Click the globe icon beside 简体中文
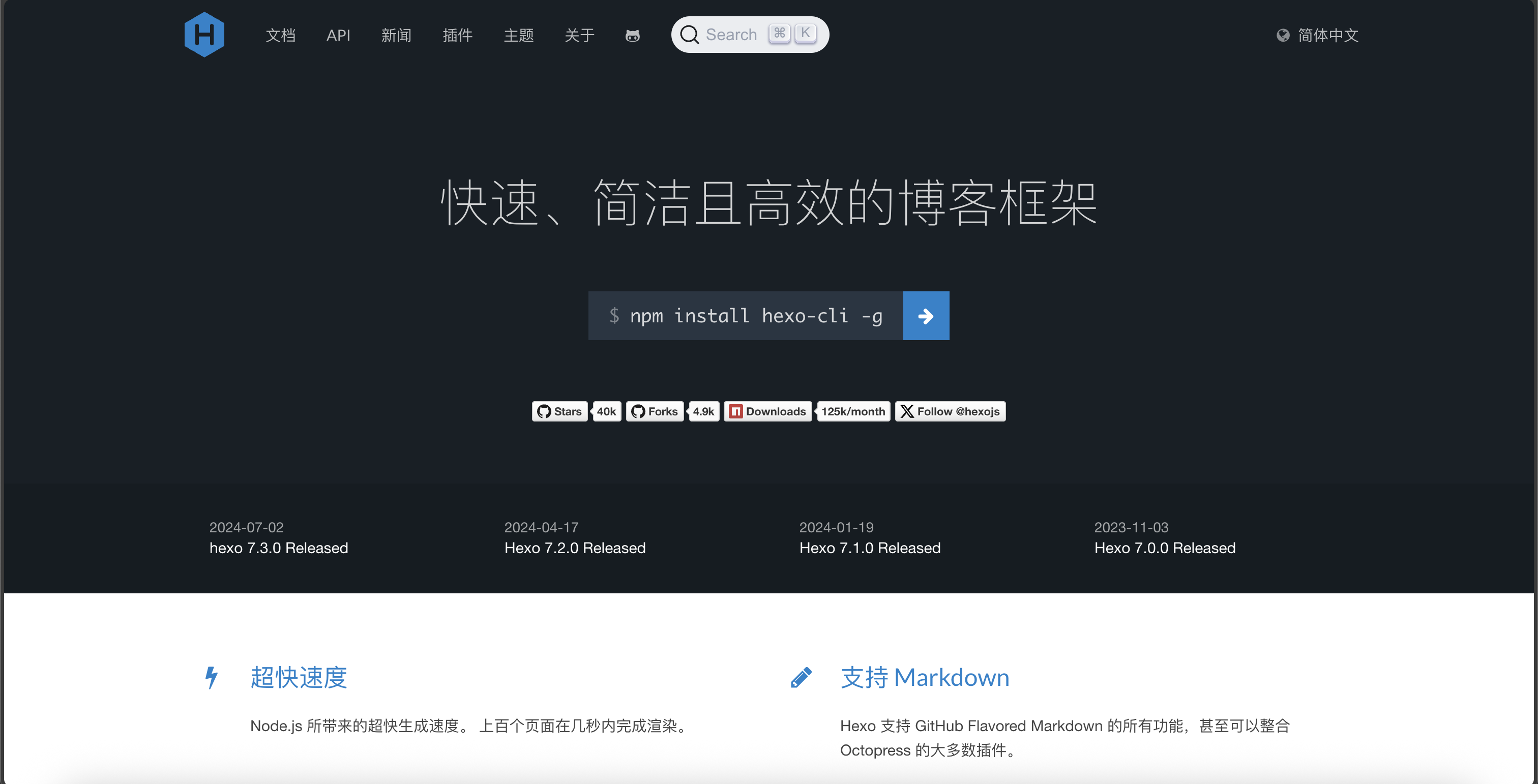Viewport: 1538px width, 784px height. [x=1283, y=36]
